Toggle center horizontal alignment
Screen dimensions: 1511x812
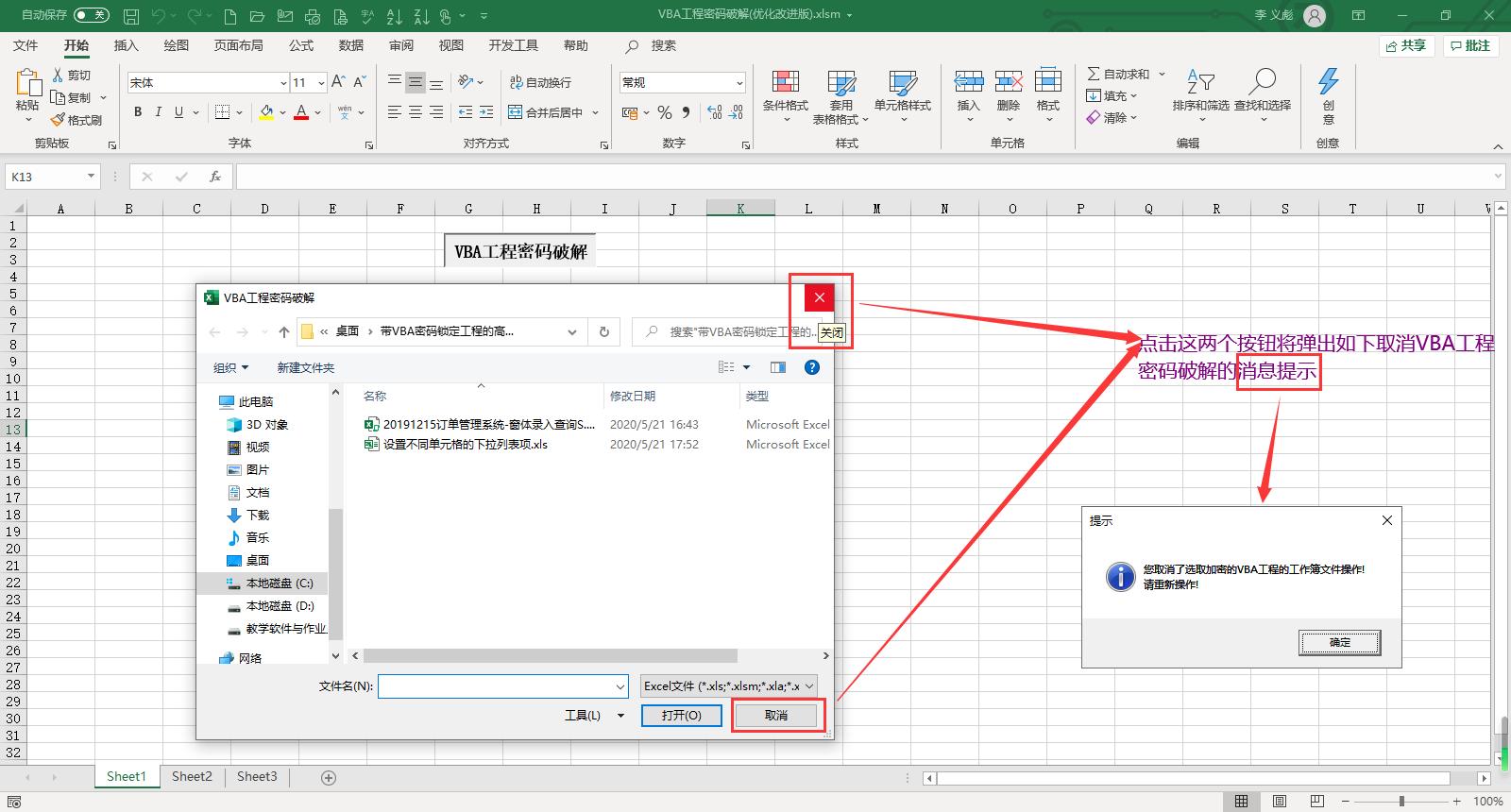[416, 112]
